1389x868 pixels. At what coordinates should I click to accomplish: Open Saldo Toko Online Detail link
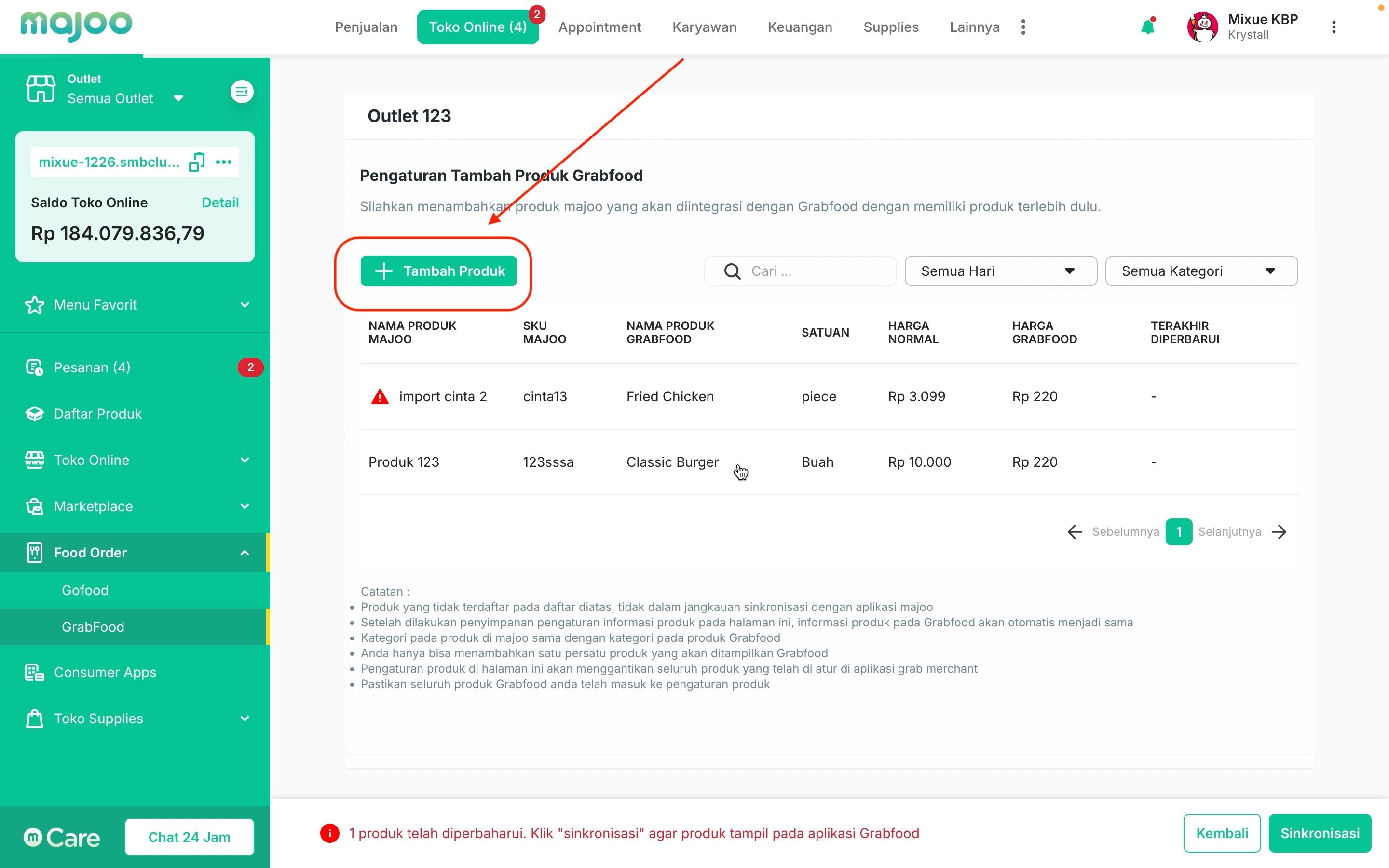pyautogui.click(x=220, y=203)
